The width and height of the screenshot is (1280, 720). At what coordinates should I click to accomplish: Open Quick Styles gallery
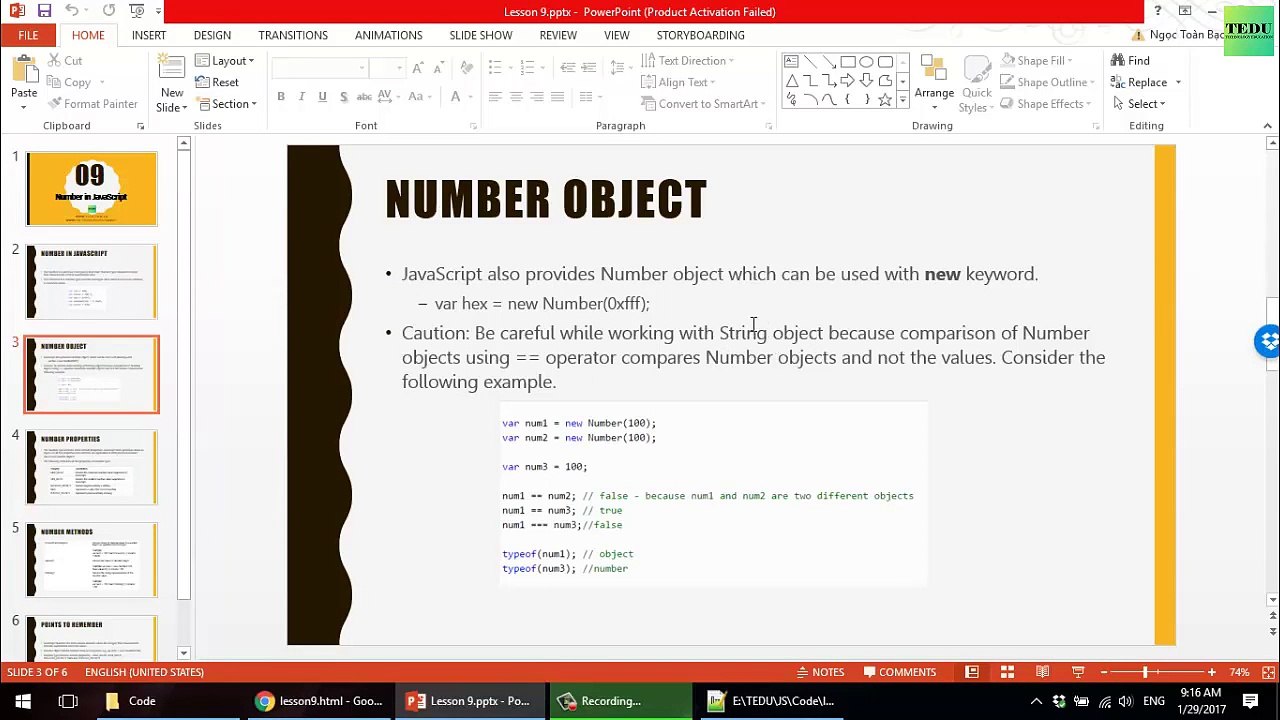974,82
